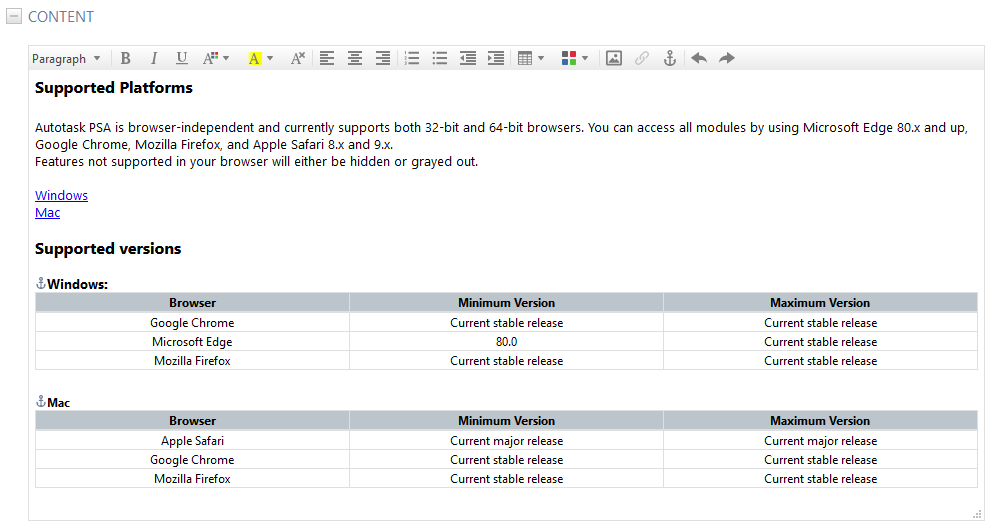Image resolution: width=995 pixels, height=528 pixels.
Task: Insert a table
Action: [x=525, y=58]
